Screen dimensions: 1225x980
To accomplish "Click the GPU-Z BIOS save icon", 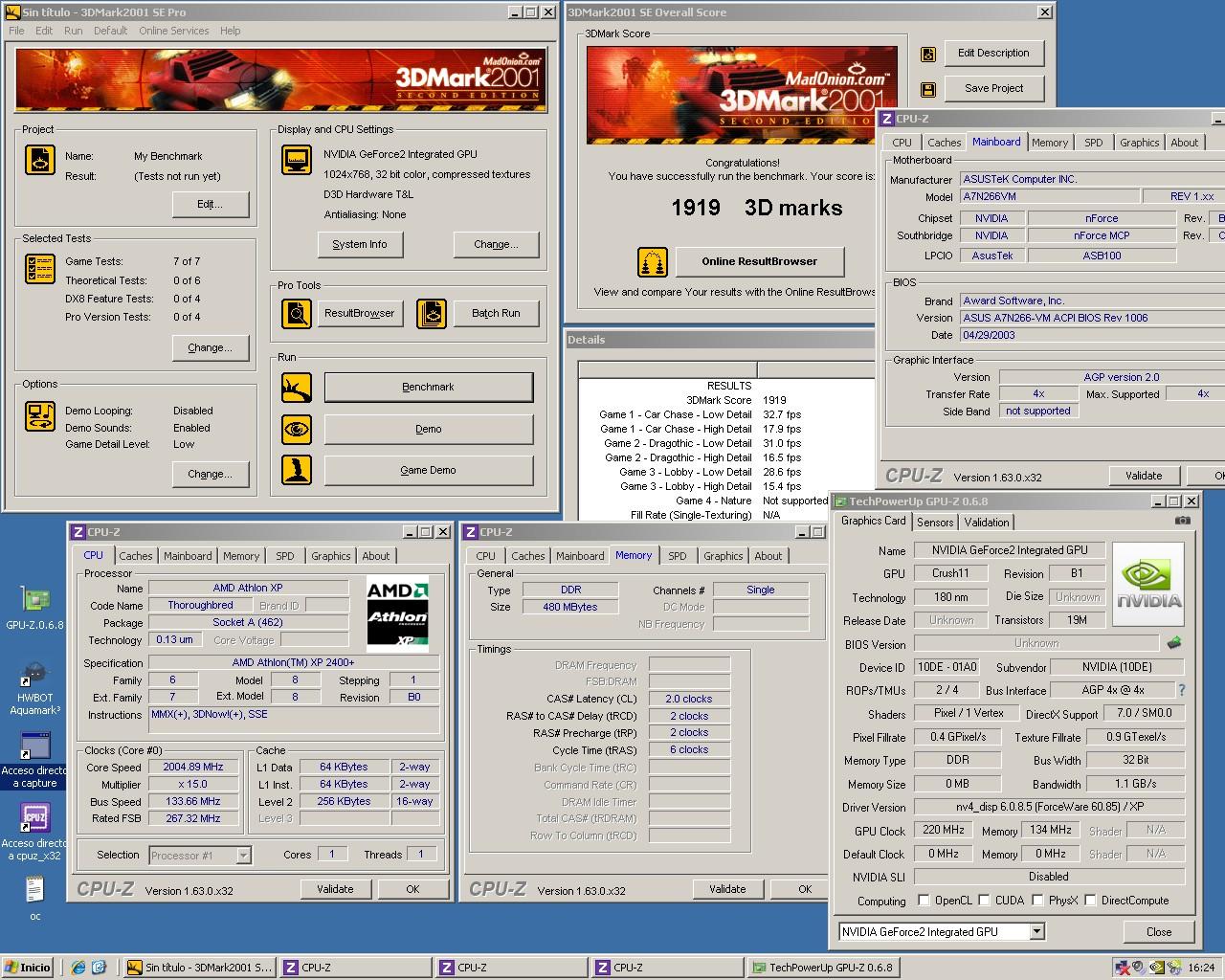I will (1174, 643).
